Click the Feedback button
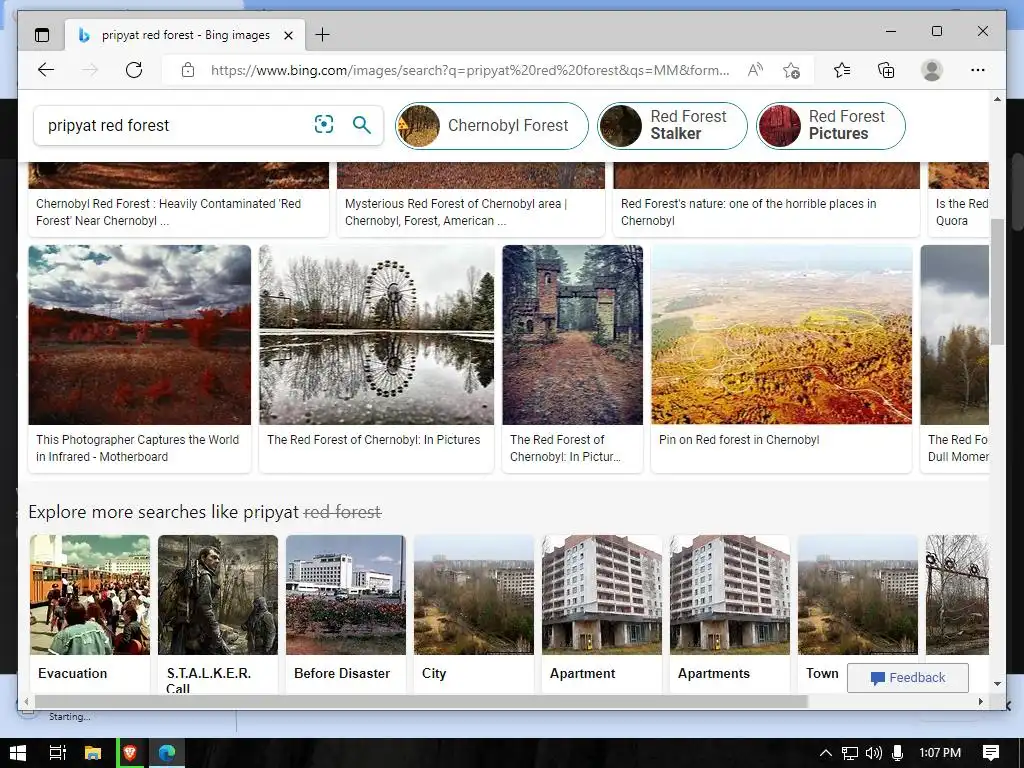The height and width of the screenshot is (768, 1024). click(908, 678)
